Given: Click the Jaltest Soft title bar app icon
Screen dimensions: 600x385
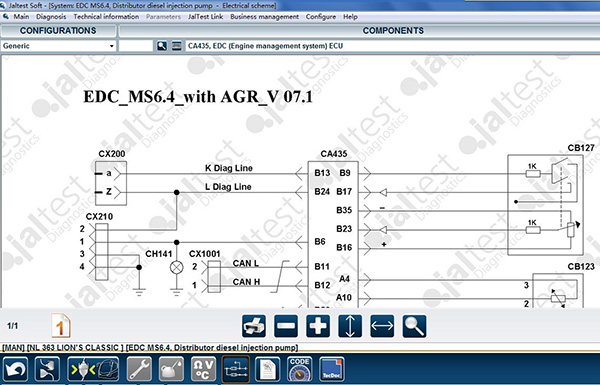Looking at the screenshot, I should point(4,5).
